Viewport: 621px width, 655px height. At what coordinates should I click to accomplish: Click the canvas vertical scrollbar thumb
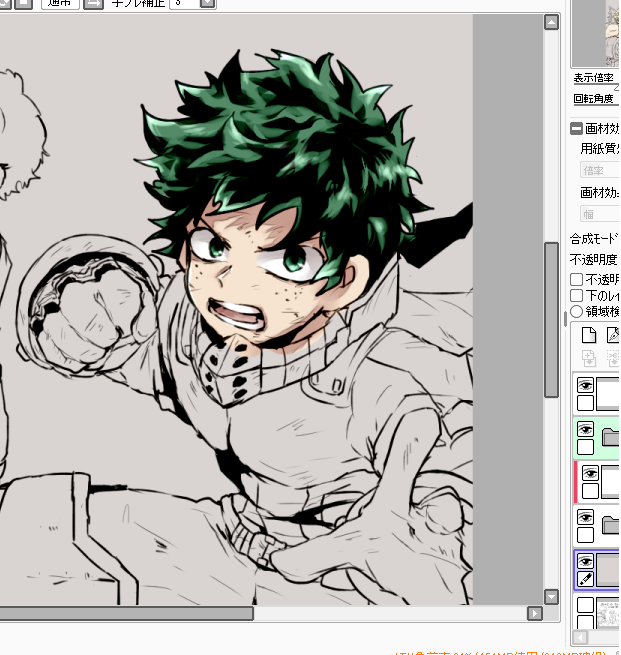[551, 320]
